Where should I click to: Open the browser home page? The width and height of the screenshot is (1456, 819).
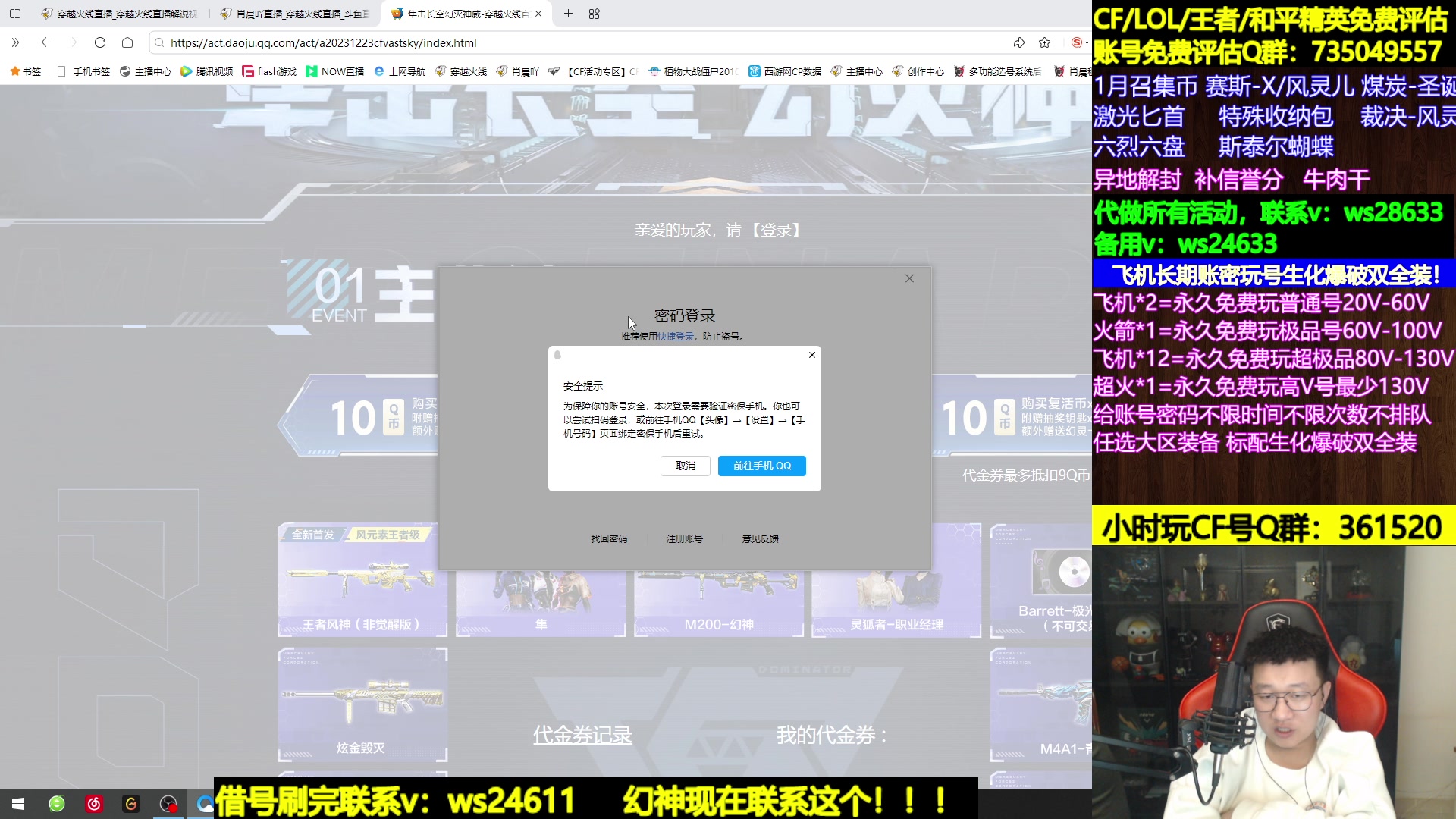pos(127,42)
